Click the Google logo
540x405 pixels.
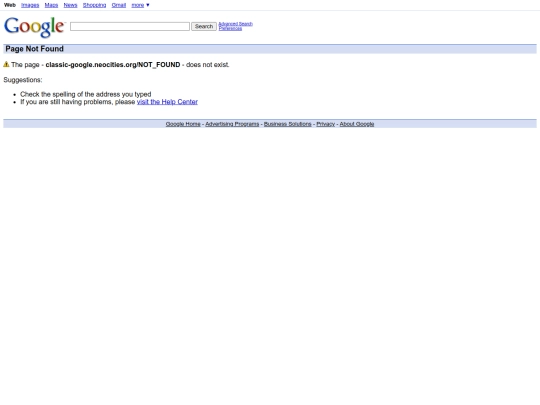tap(34, 27)
